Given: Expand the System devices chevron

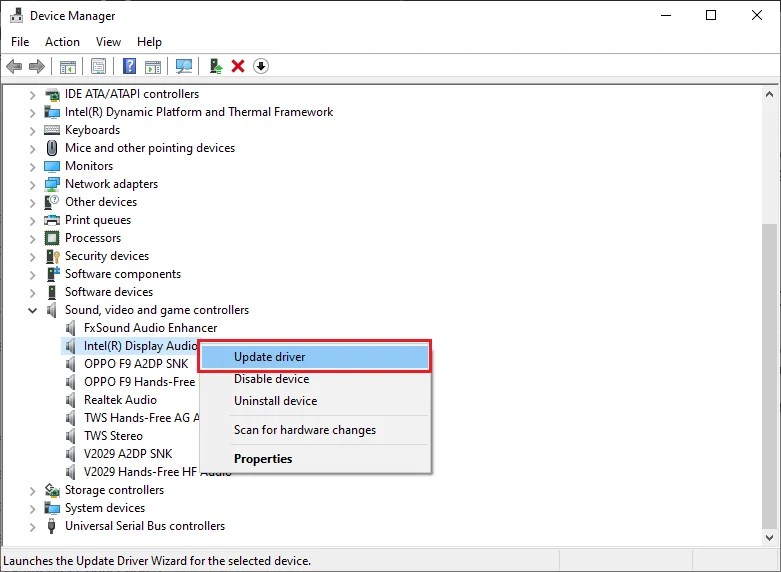Looking at the screenshot, I should pos(32,508).
